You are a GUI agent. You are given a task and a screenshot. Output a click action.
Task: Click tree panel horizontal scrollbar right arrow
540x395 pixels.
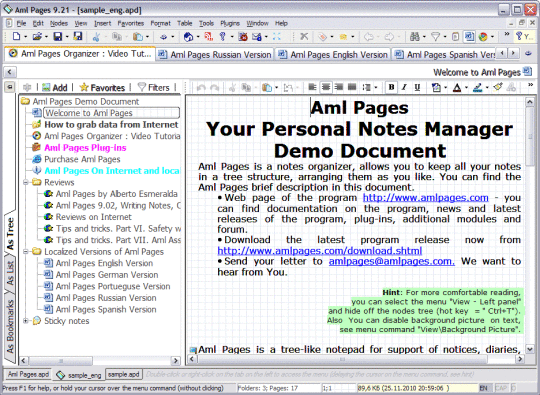175,361
